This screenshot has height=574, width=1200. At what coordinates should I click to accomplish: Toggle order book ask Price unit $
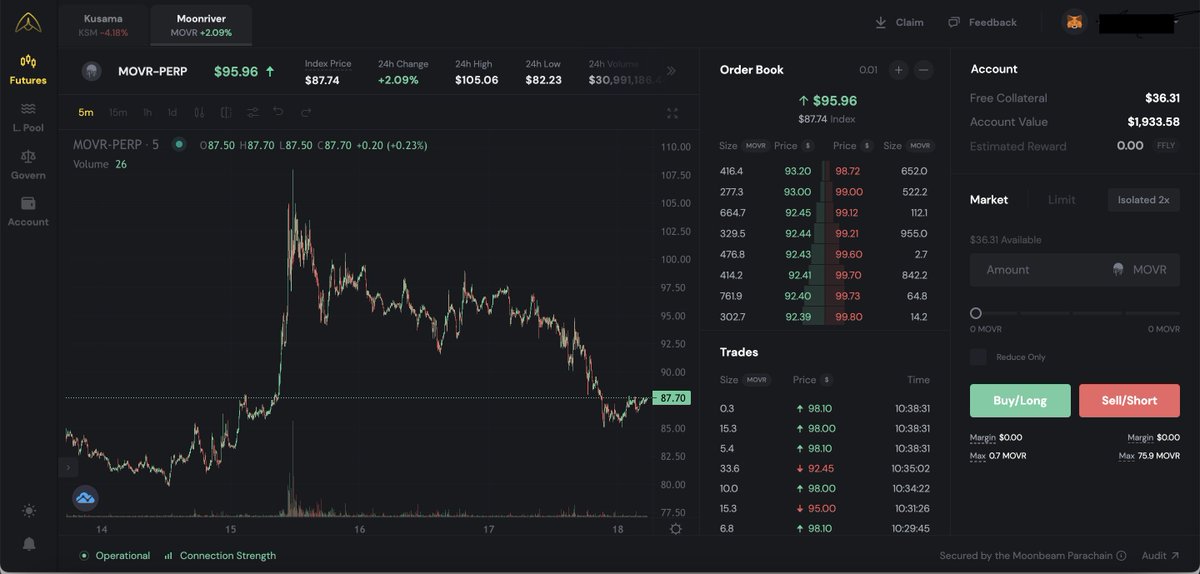click(866, 146)
